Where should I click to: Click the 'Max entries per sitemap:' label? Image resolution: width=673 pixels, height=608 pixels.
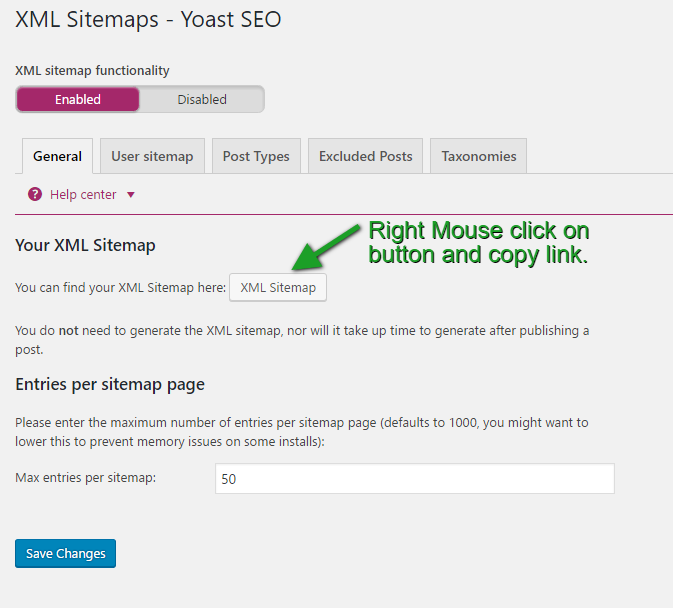click(86, 478)
